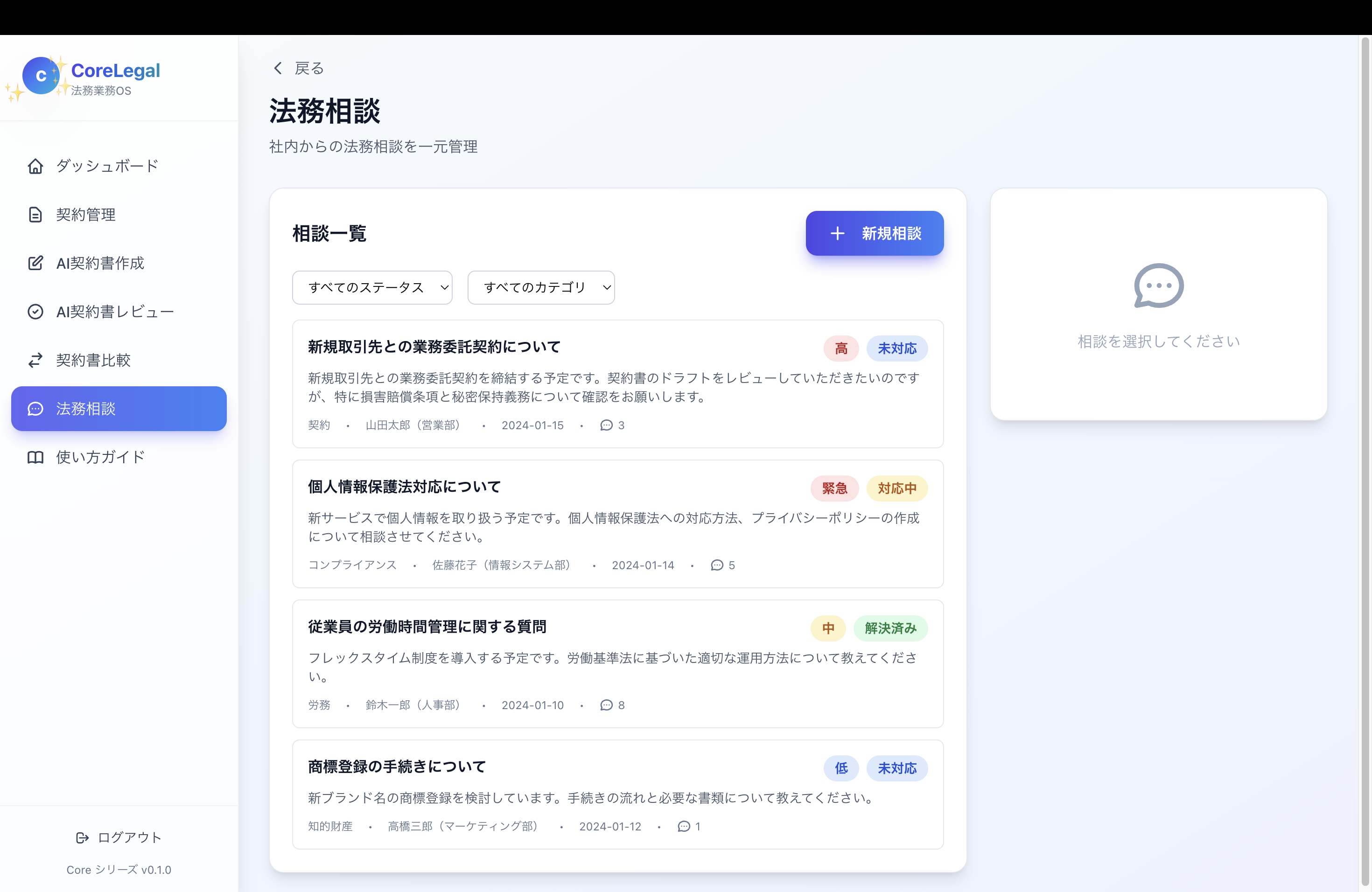Click the dashboard home icon
The height and width of the screenshot is (892, 1372).
click(35, 166)
